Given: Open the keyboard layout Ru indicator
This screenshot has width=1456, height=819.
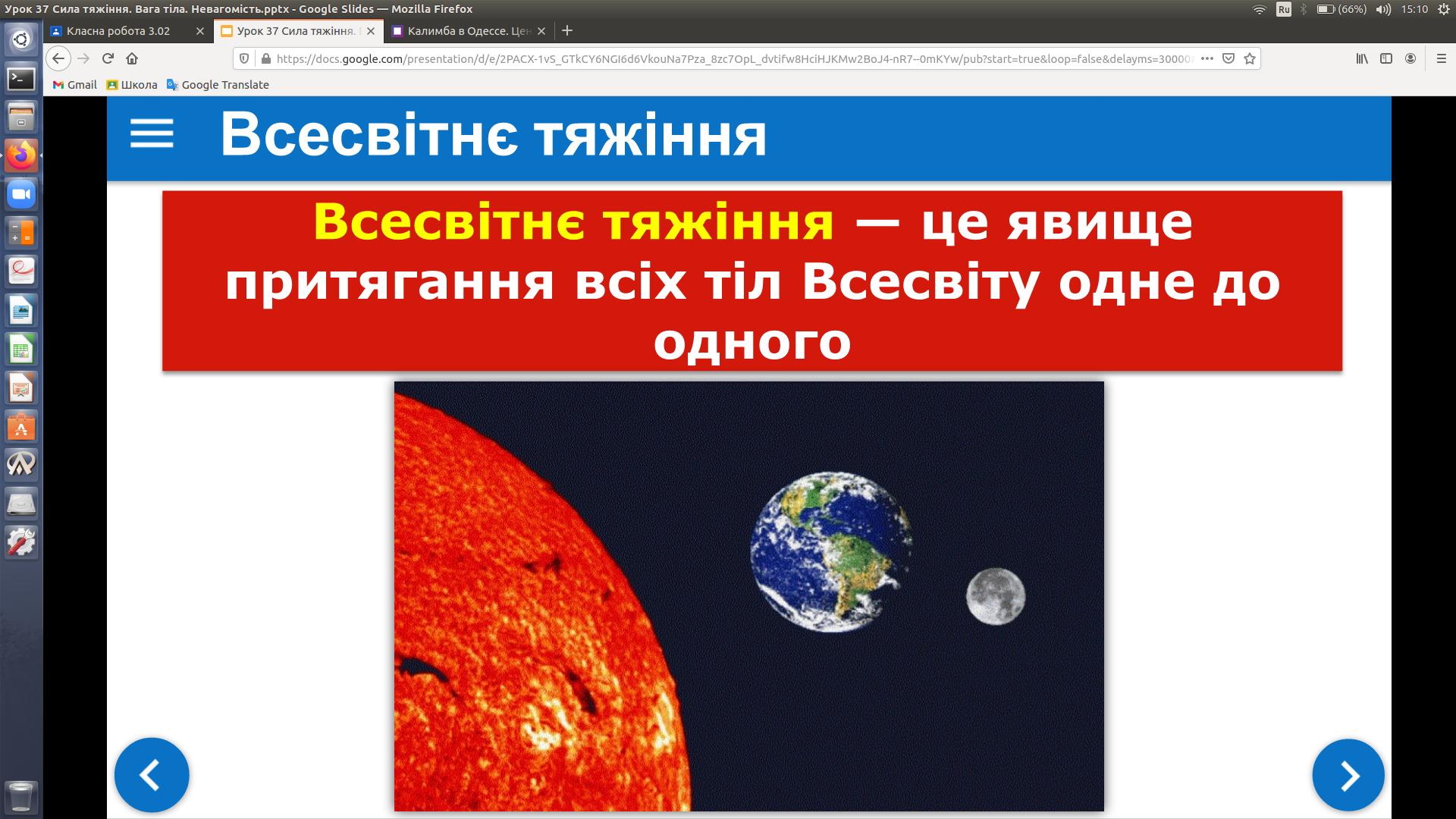Looking at the screenshot, I should pyautogui.click(x=1283, y=9).
